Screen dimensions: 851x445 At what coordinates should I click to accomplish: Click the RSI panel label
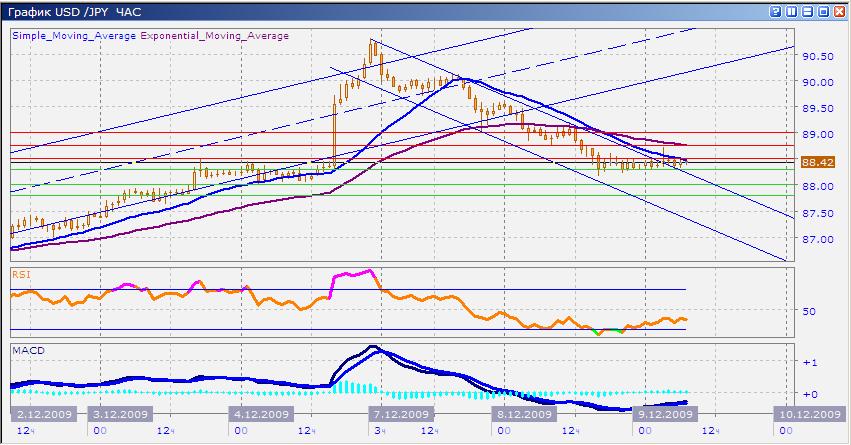coord(20,272)
